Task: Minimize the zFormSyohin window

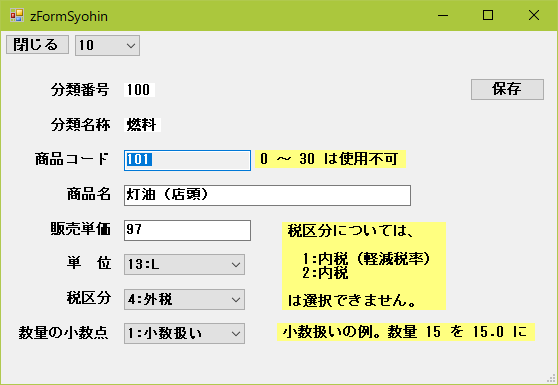Action: point(443,15)
